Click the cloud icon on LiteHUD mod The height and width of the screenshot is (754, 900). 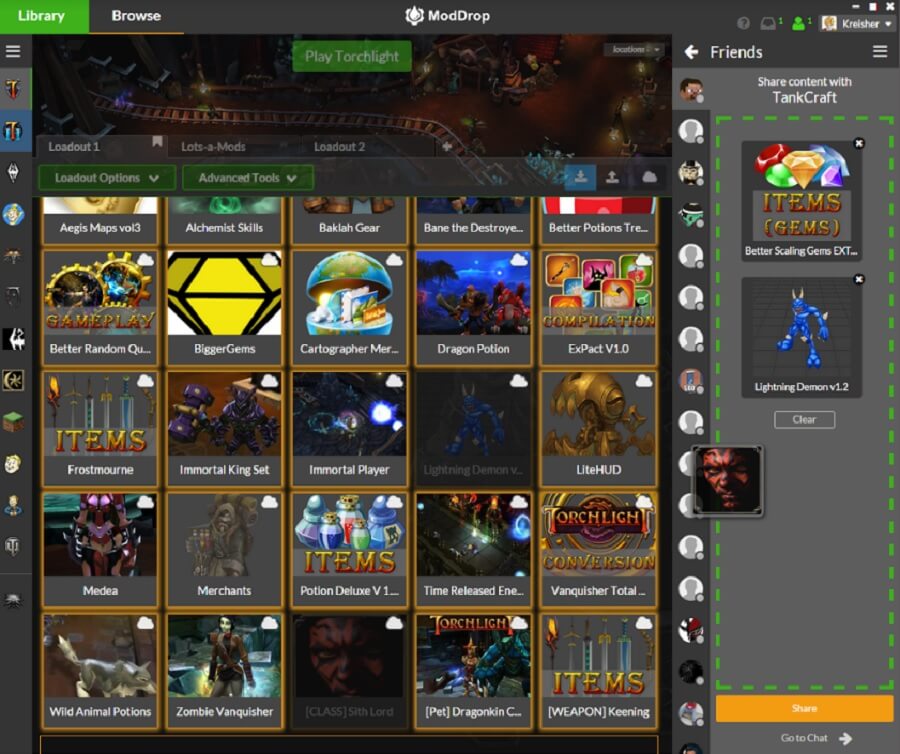[643, 381]
